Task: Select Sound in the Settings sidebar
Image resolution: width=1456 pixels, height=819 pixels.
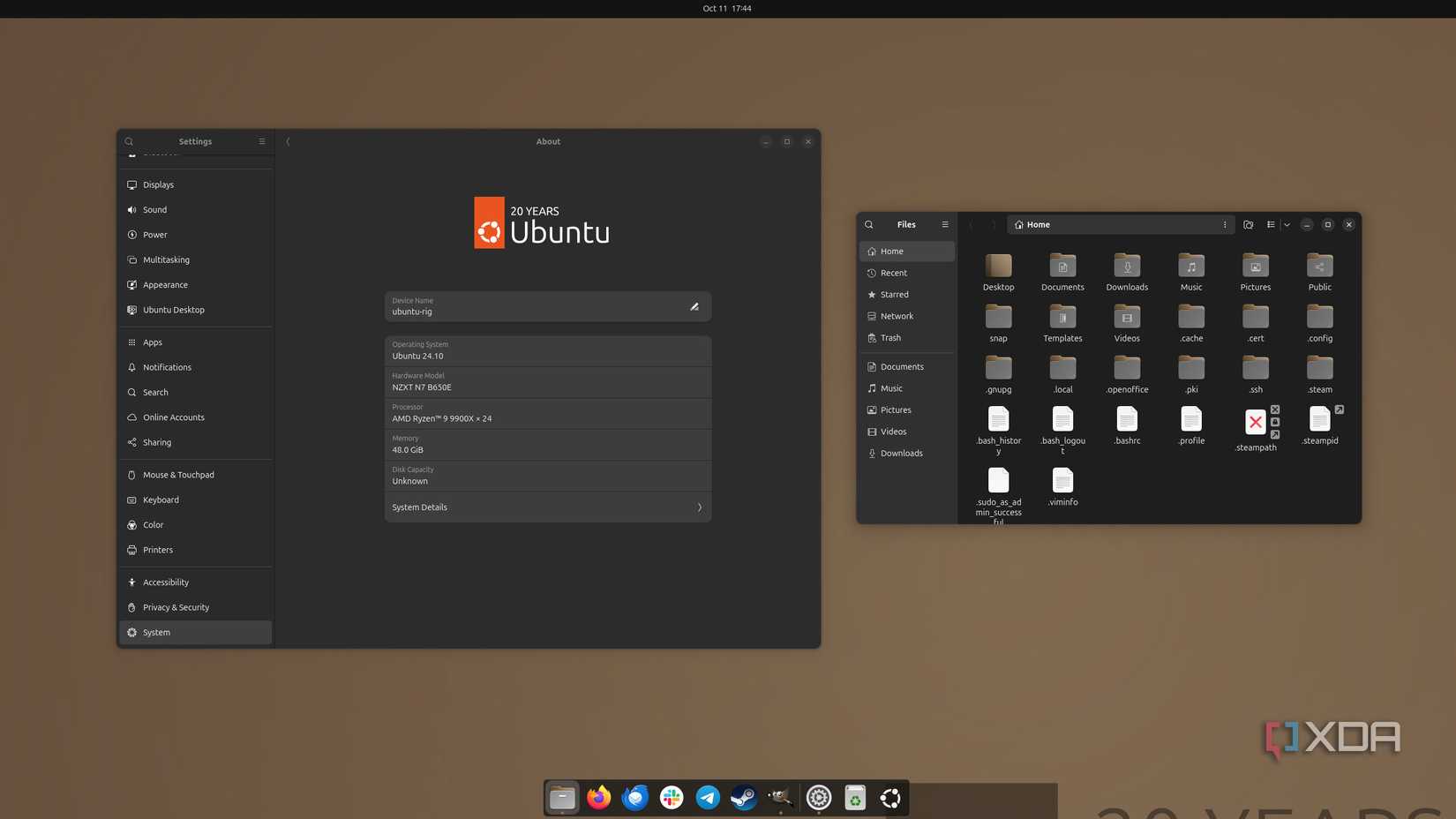Action: [154, 209]
